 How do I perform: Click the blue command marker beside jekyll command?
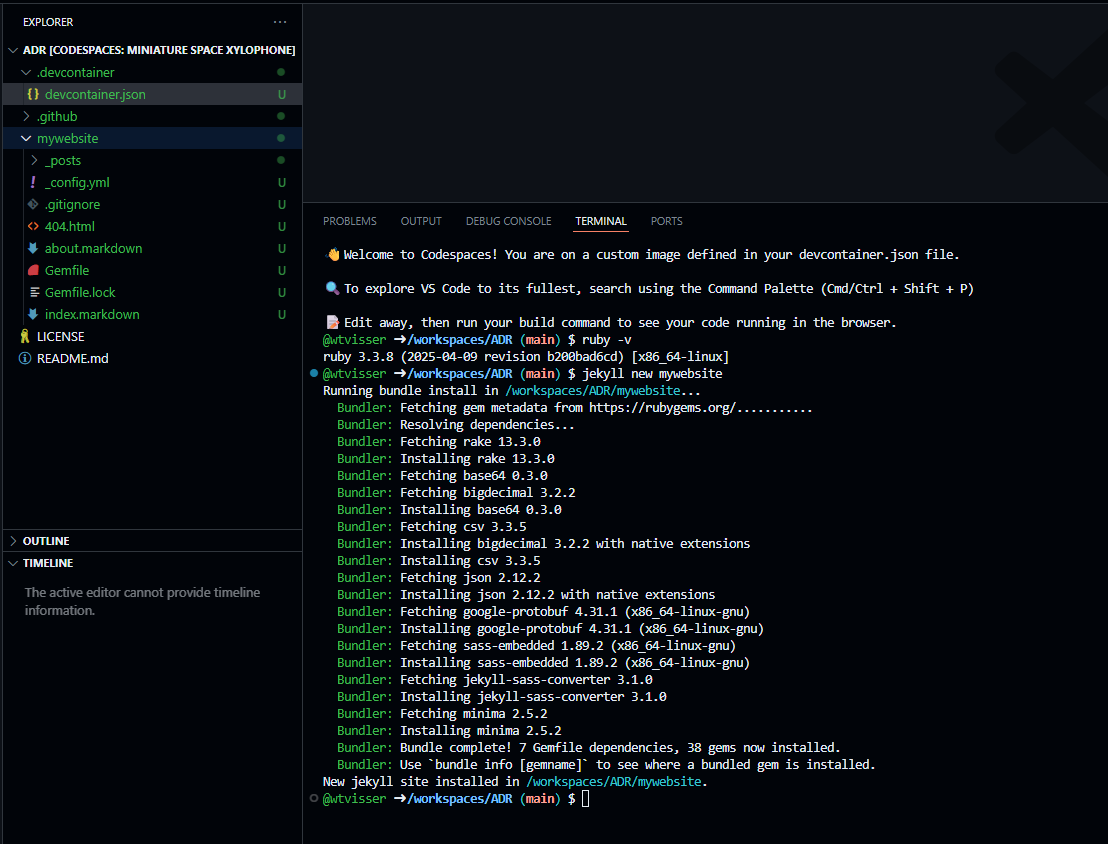314,373
